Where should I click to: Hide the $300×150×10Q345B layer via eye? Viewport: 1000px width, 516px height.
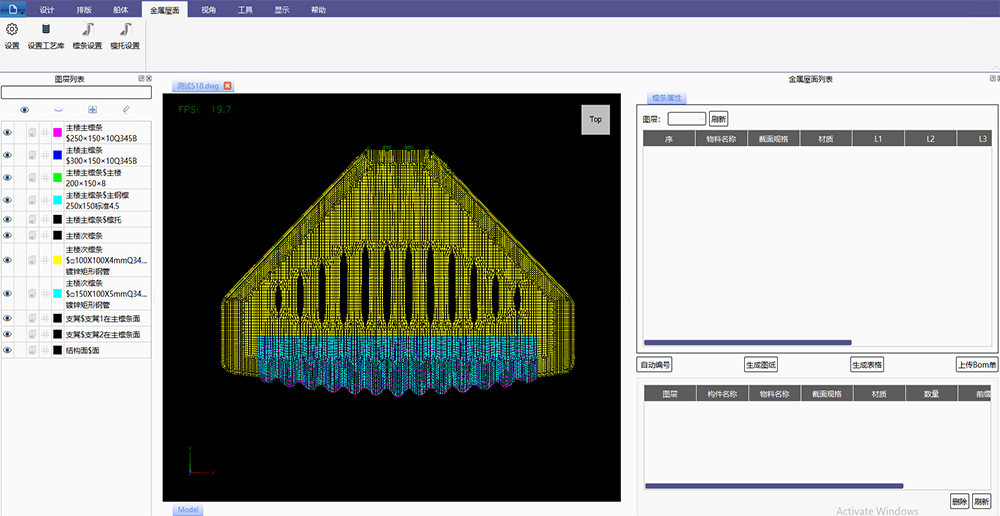(x=8, y=155)
